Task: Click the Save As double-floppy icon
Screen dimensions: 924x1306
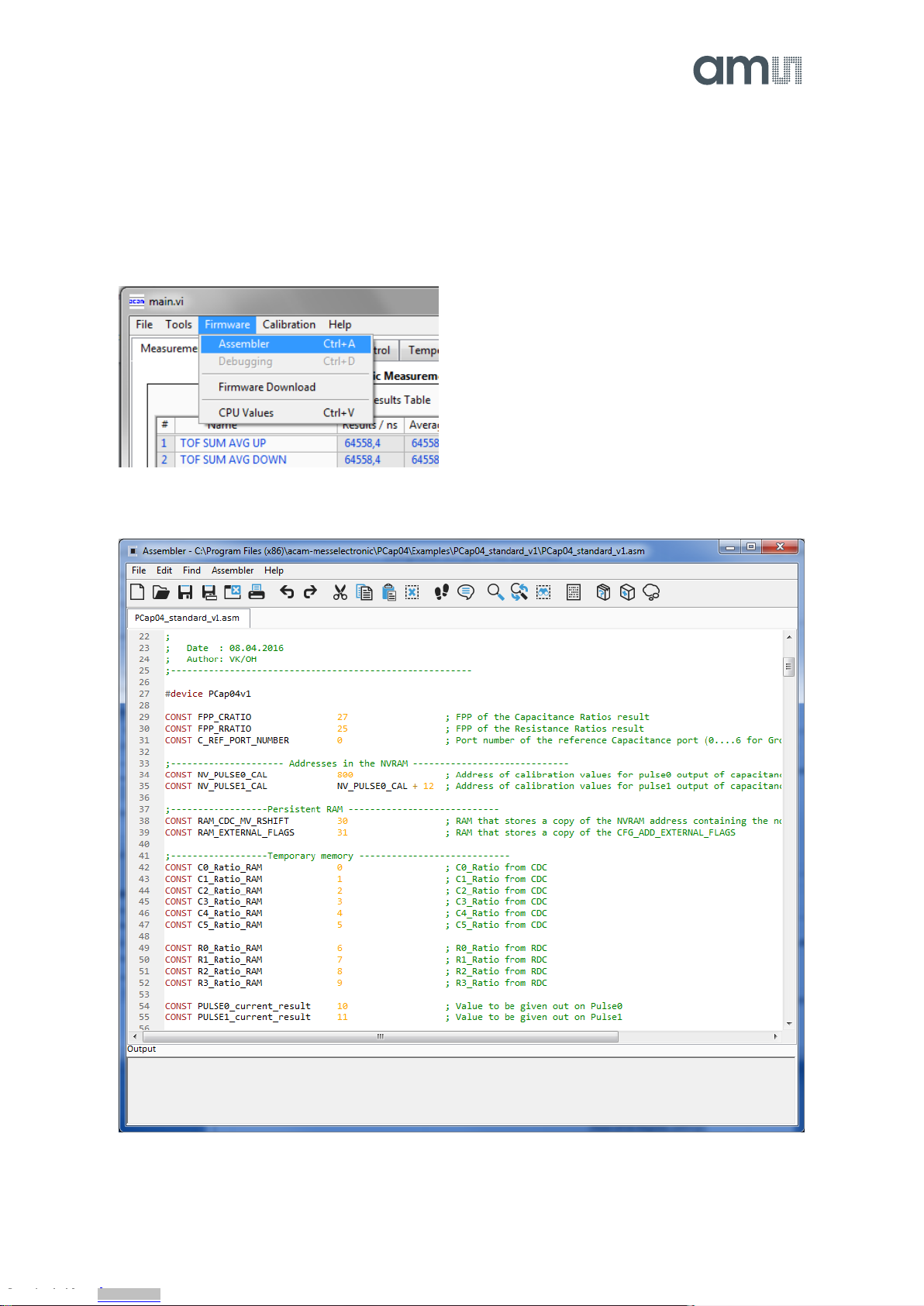Action: 209,593
